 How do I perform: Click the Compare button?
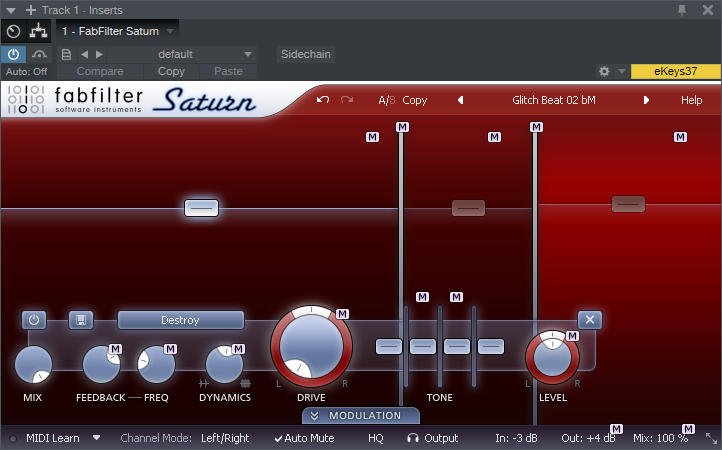point(100,71)
